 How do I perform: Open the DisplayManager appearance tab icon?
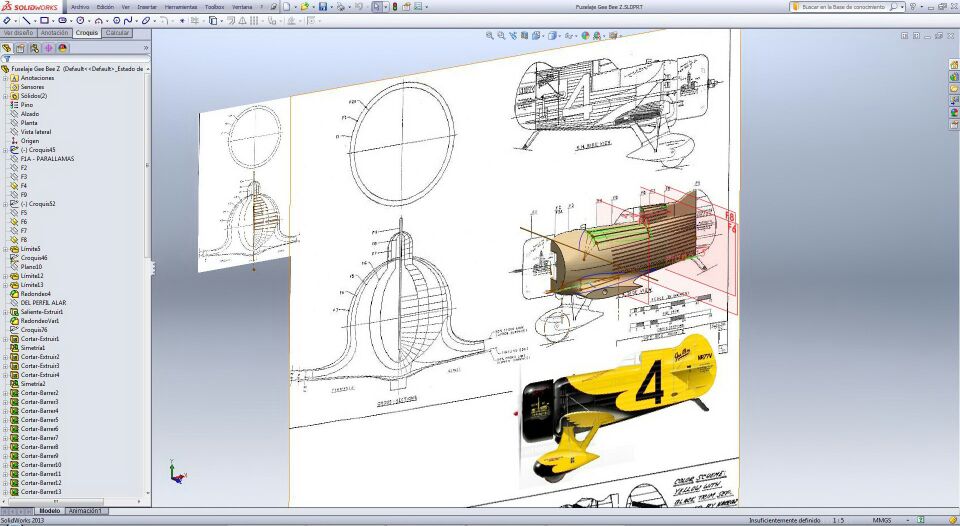pos(62,47)
